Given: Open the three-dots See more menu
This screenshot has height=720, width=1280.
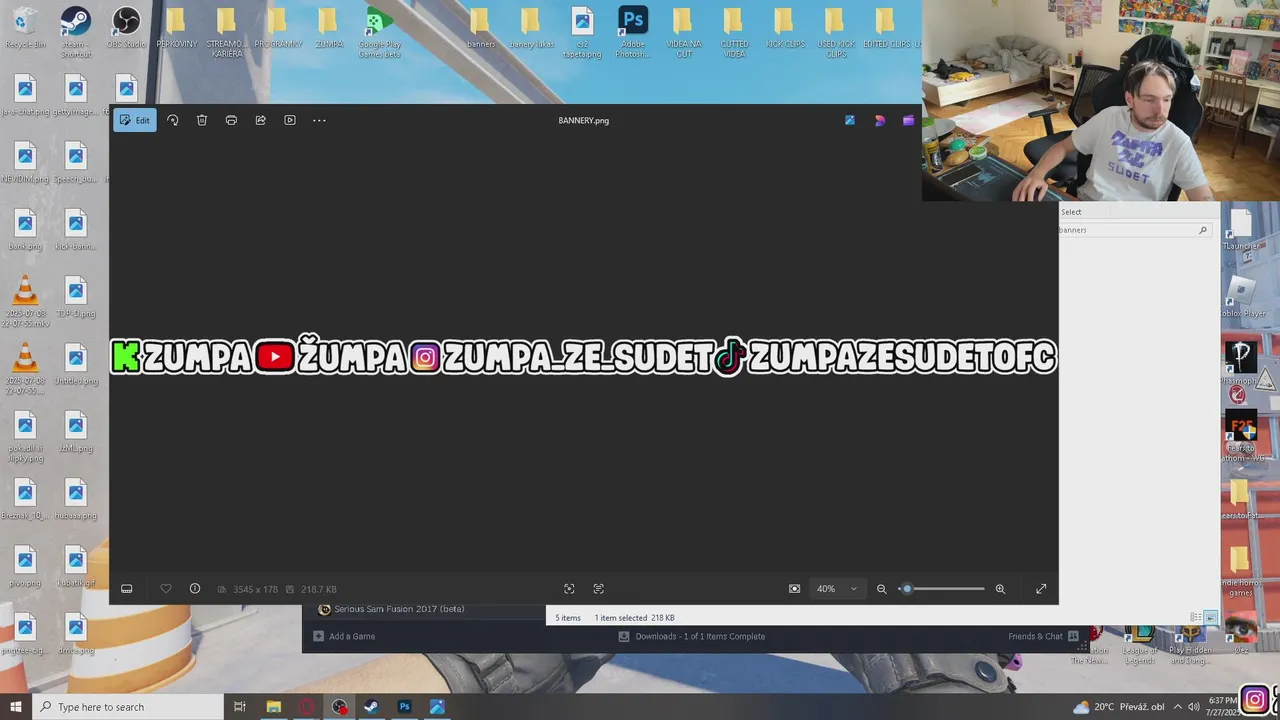Looking at the screenshot, I should point(319,120).
